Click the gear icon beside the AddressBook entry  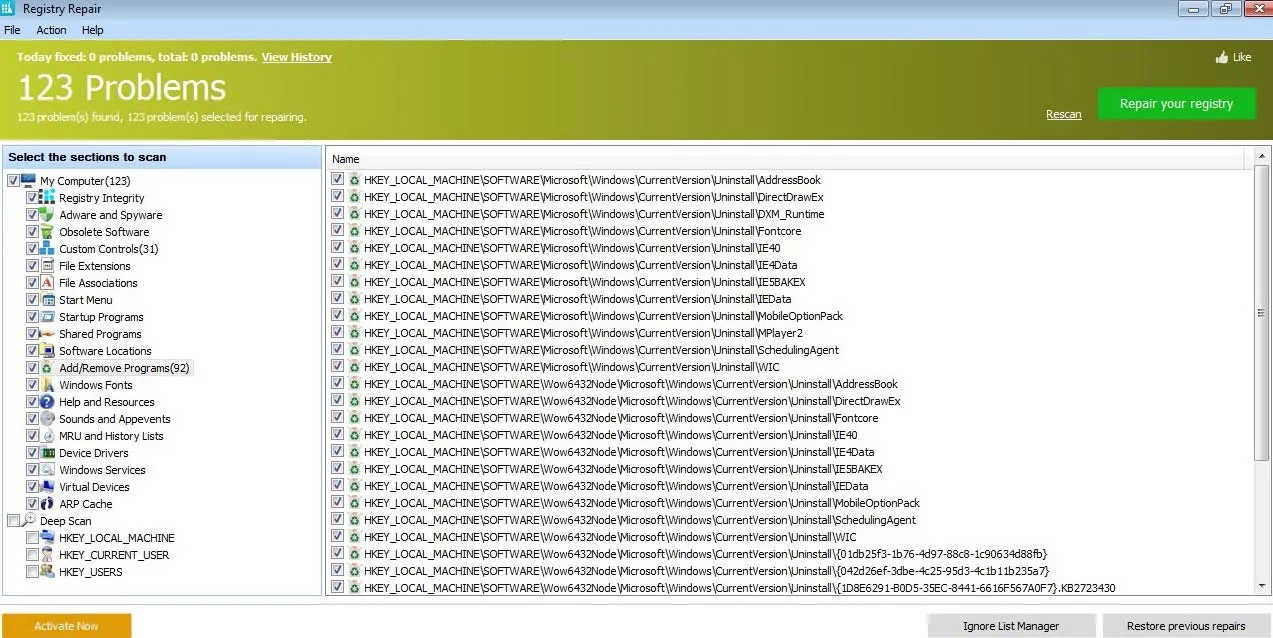click(x=354, y=180)
